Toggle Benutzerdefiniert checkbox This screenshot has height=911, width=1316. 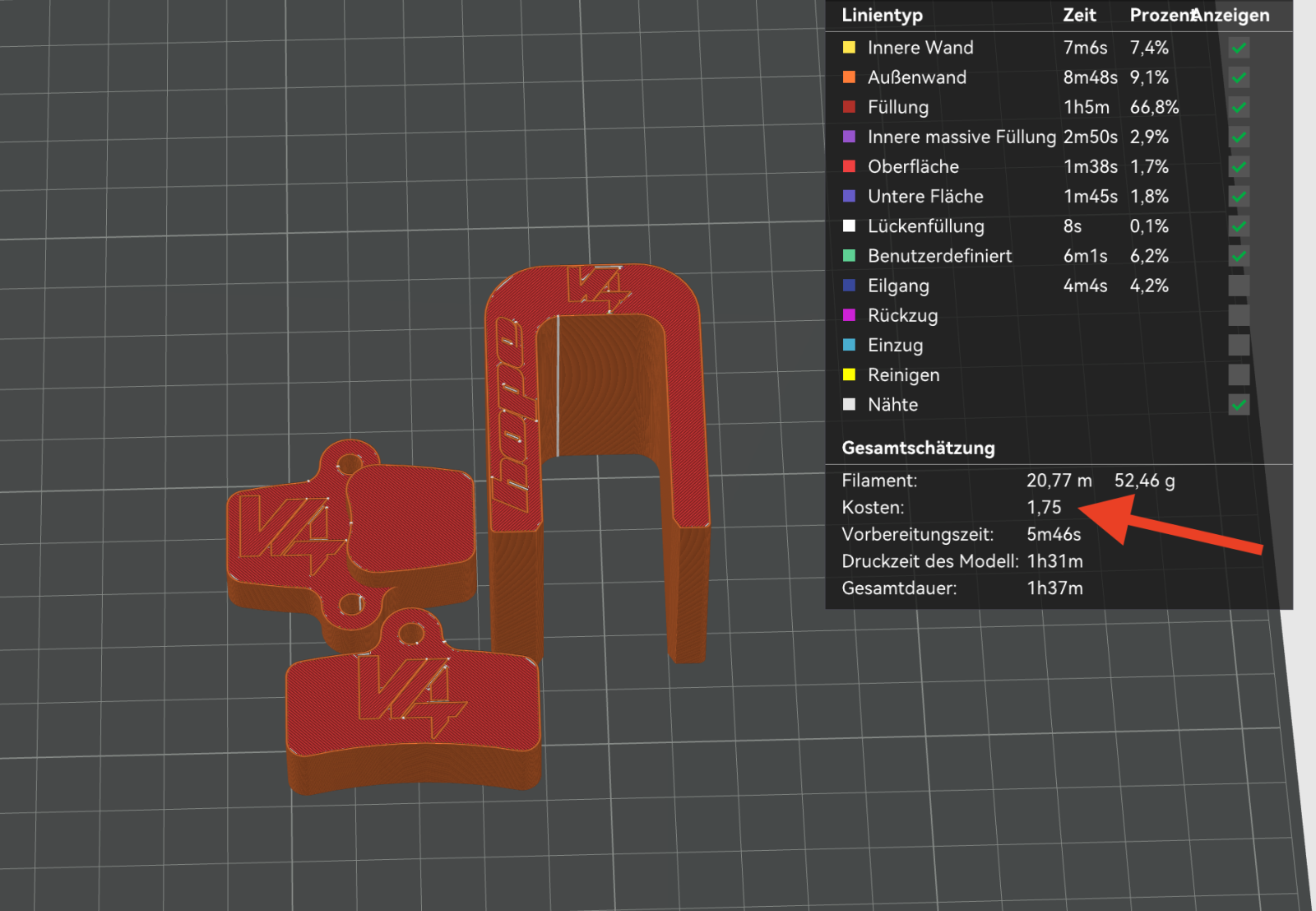point(1239,256)
